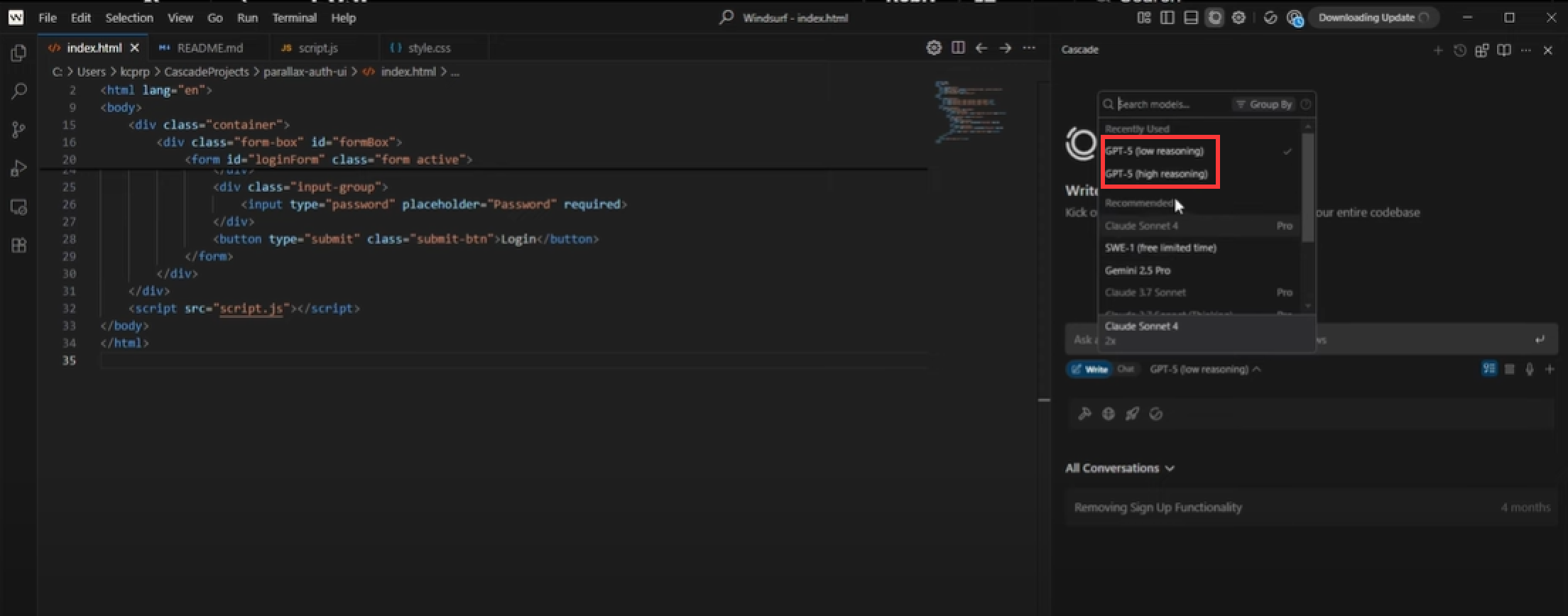Open the Search view in the activity bar

[19, 92]
